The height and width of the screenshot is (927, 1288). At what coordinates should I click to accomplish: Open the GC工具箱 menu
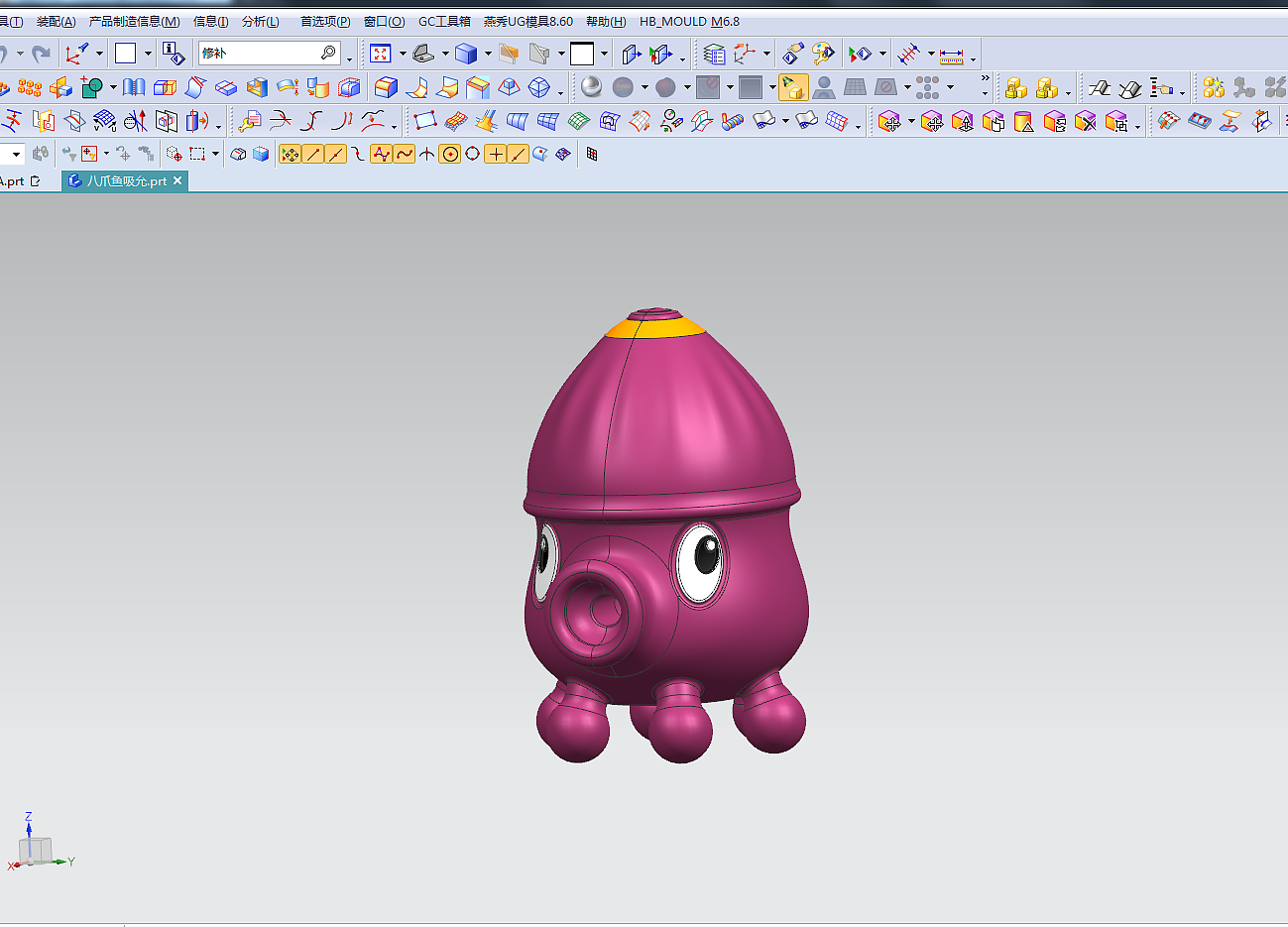(444, 21)
